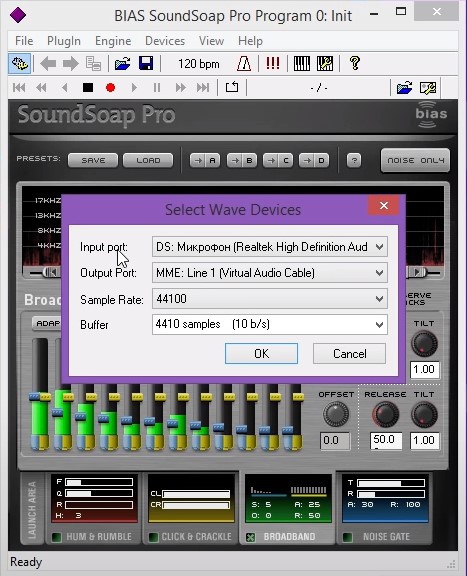Click the save floppy disk icon

coord(146,64)
